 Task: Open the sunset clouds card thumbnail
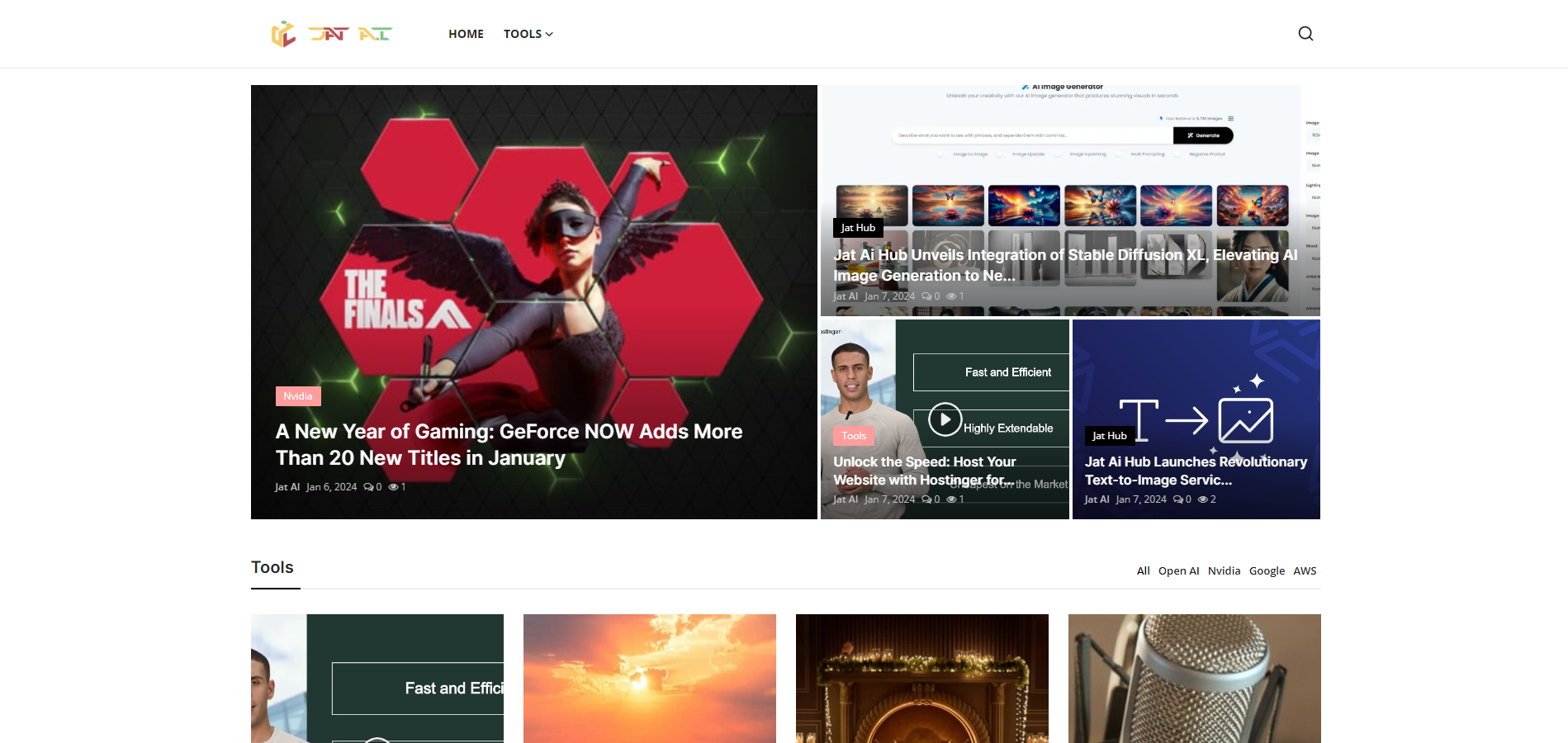pyautogui.click(x=650, y=679)
